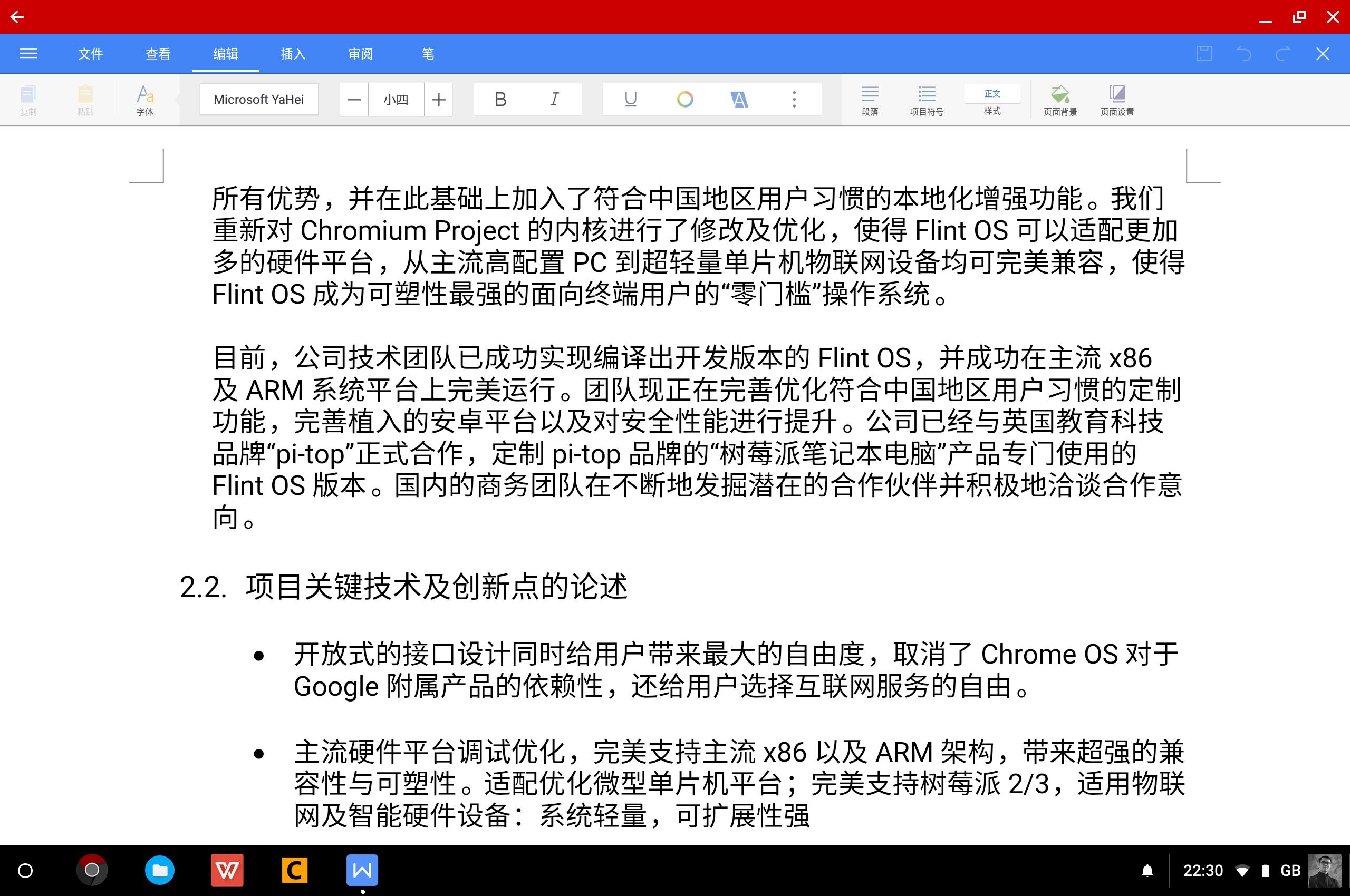Open the 小四 font size selector
Screen dimensions: 1350x896
tap(396, 100)
